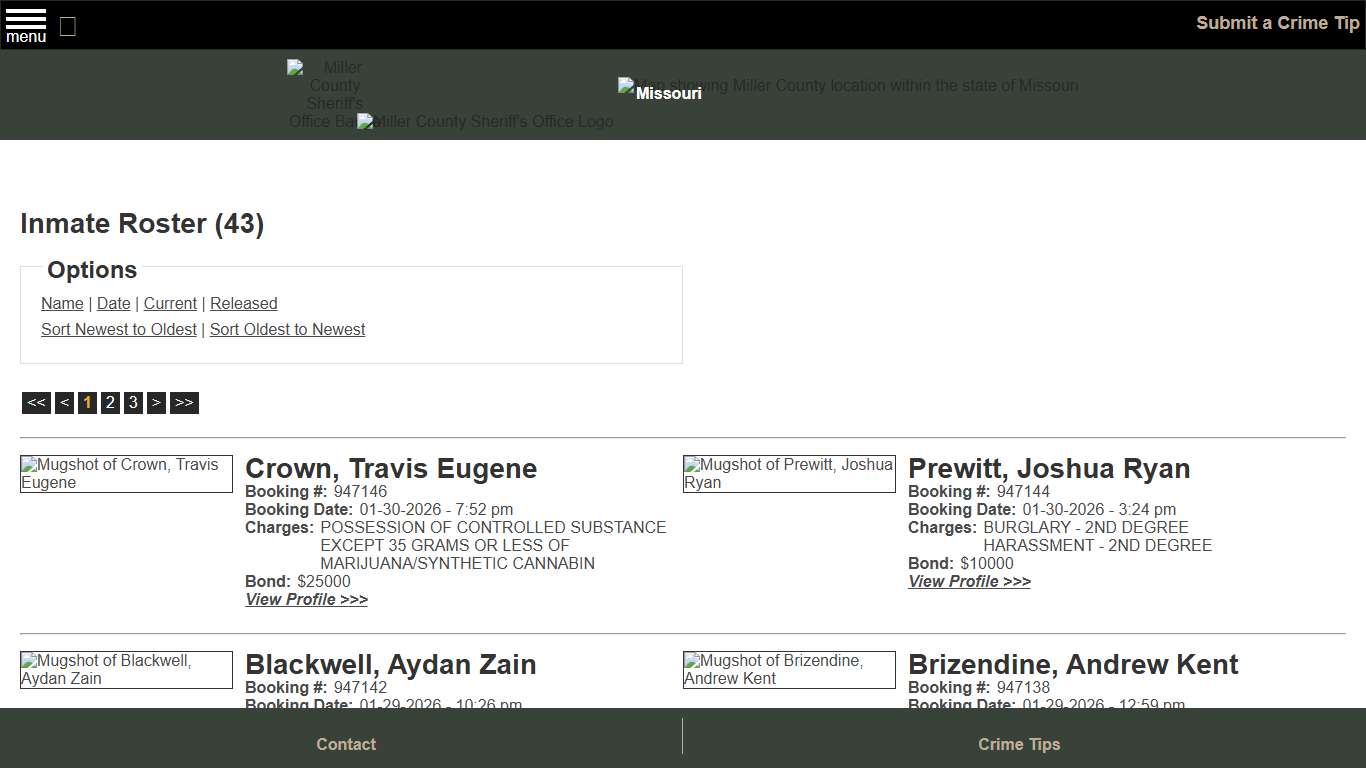Viewport: 1366px width, 768px height.
Task: Sort the roster by Name
Action: (x=62, y=303)
